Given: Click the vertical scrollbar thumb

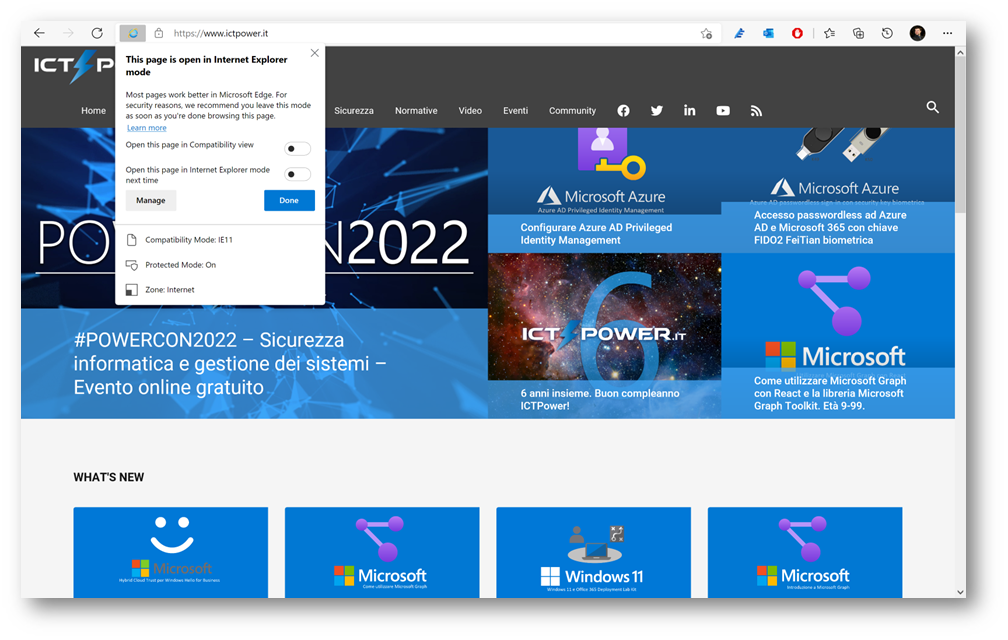Looking at the screenshot, I should [960, 136].
